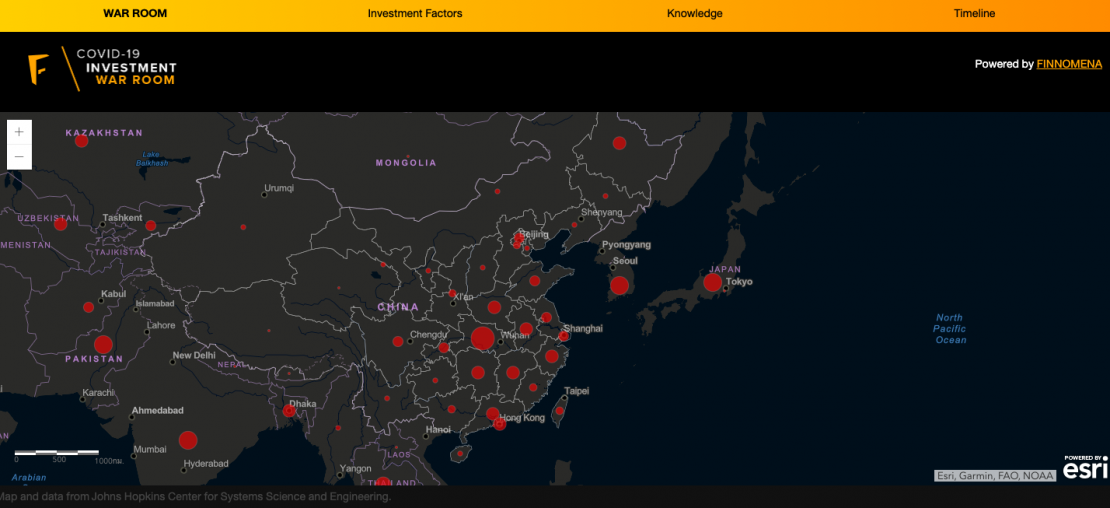Click the Esri, Garmin, FAO, NOAA attribution
Image resolution: width=1110 pixels, height=508 pixels.
[994, 476]
